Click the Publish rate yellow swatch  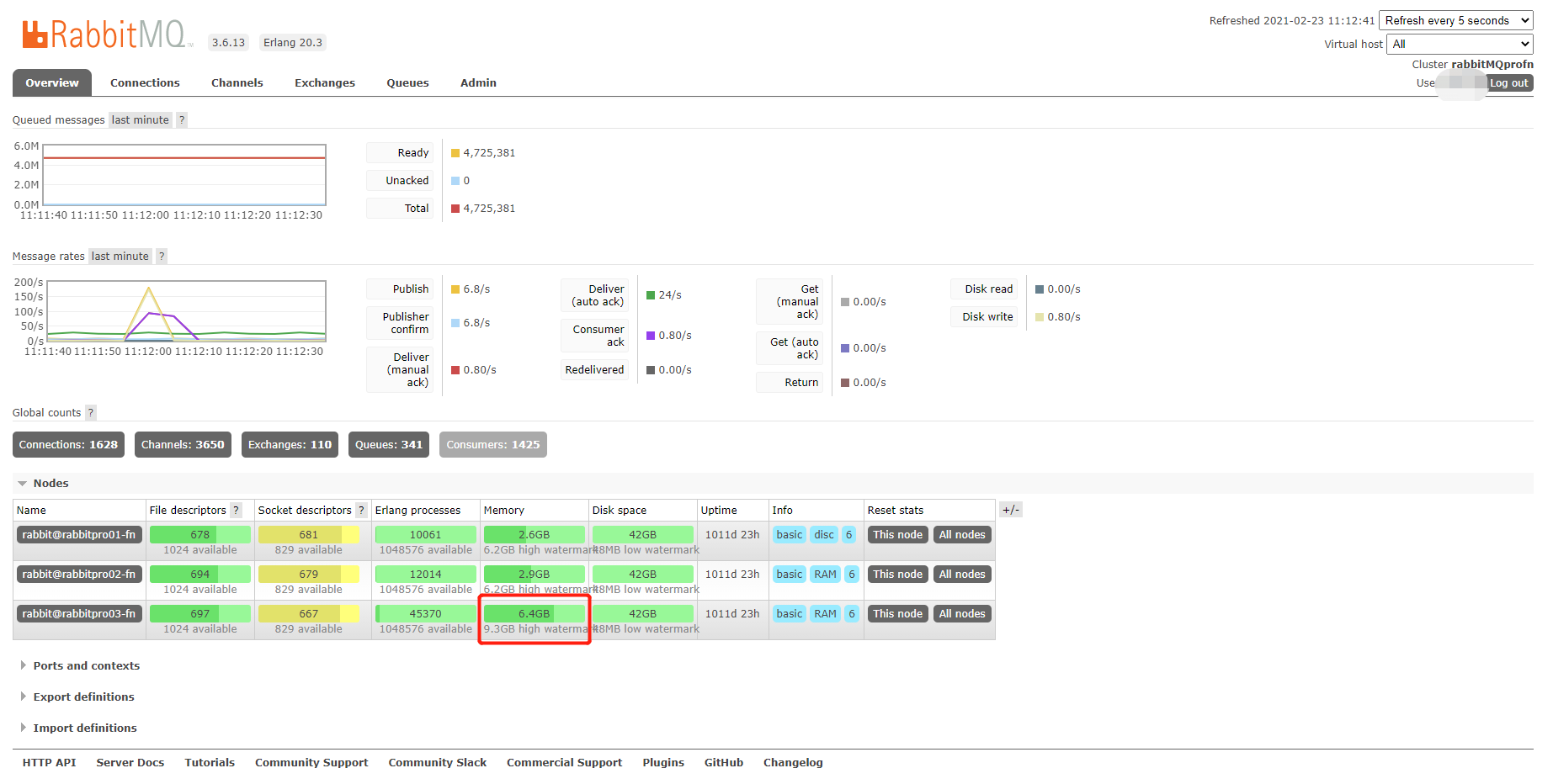click(x=455, y=289)
